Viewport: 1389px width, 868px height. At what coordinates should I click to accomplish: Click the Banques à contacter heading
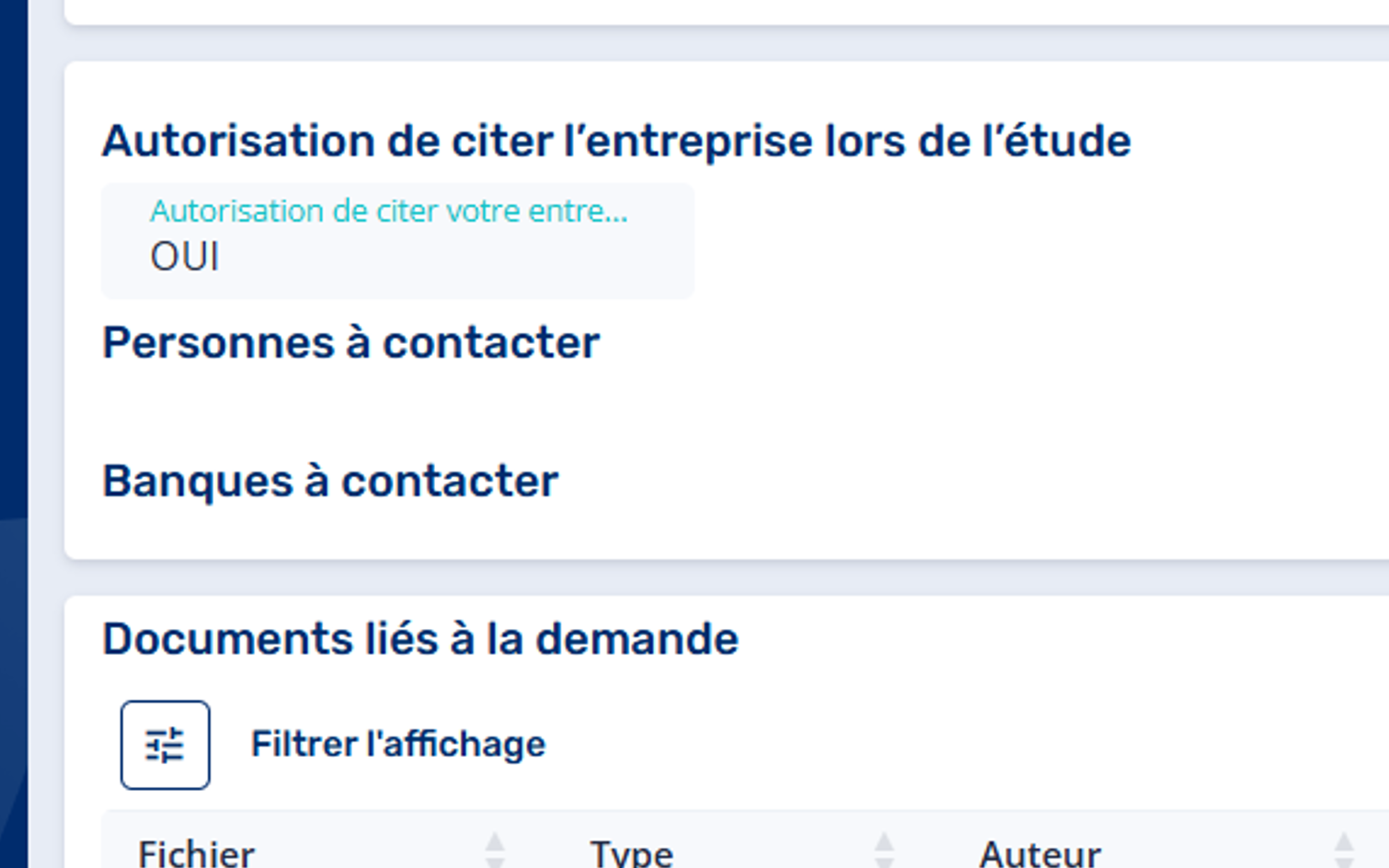click(330, 481)
